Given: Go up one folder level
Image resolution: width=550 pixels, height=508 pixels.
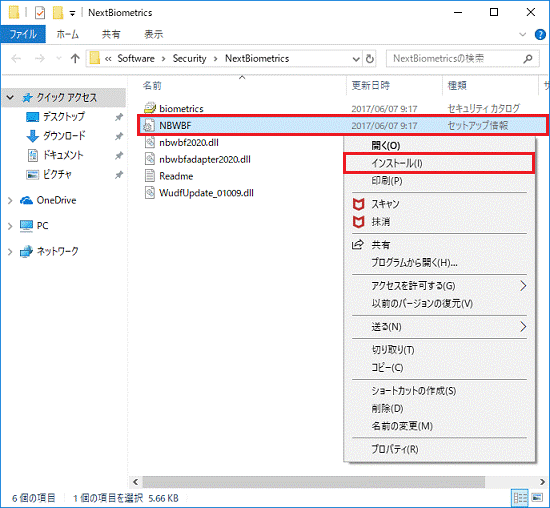Looking at the screenshot, I should pyautogui.click(x=75, y=58).
